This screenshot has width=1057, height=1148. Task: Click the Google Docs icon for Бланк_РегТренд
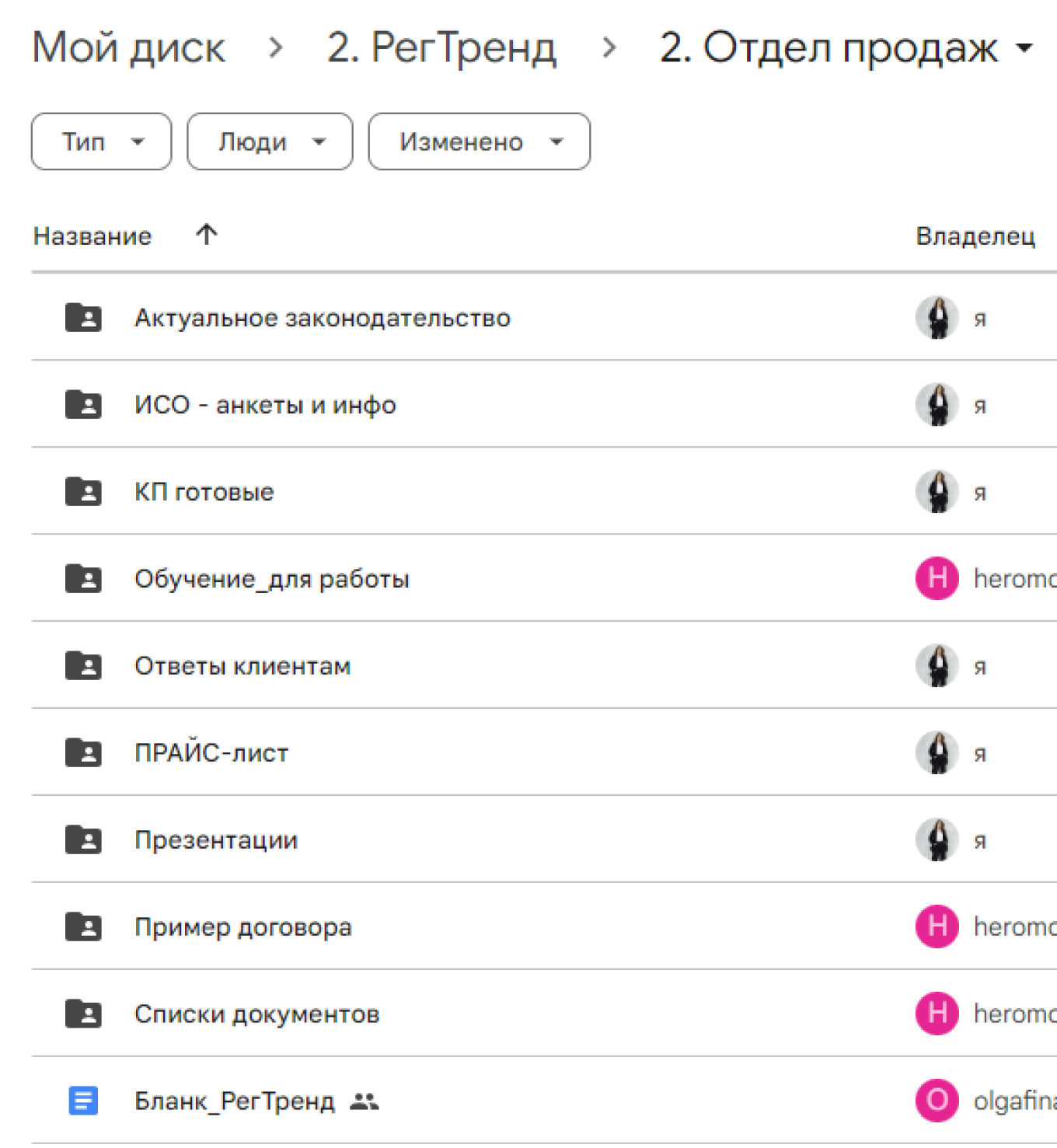(83, 1101)
